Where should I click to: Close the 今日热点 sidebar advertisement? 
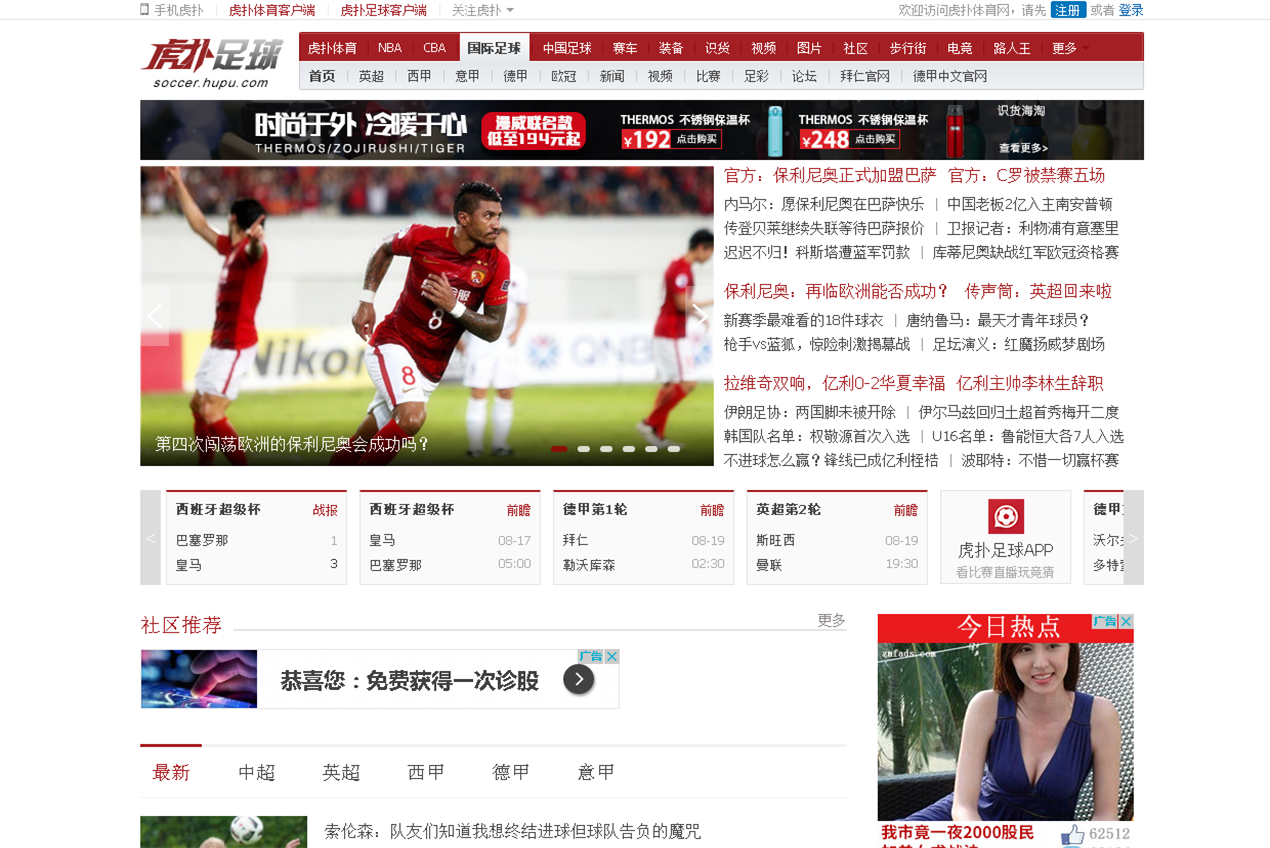click(x=1126, y=621)
